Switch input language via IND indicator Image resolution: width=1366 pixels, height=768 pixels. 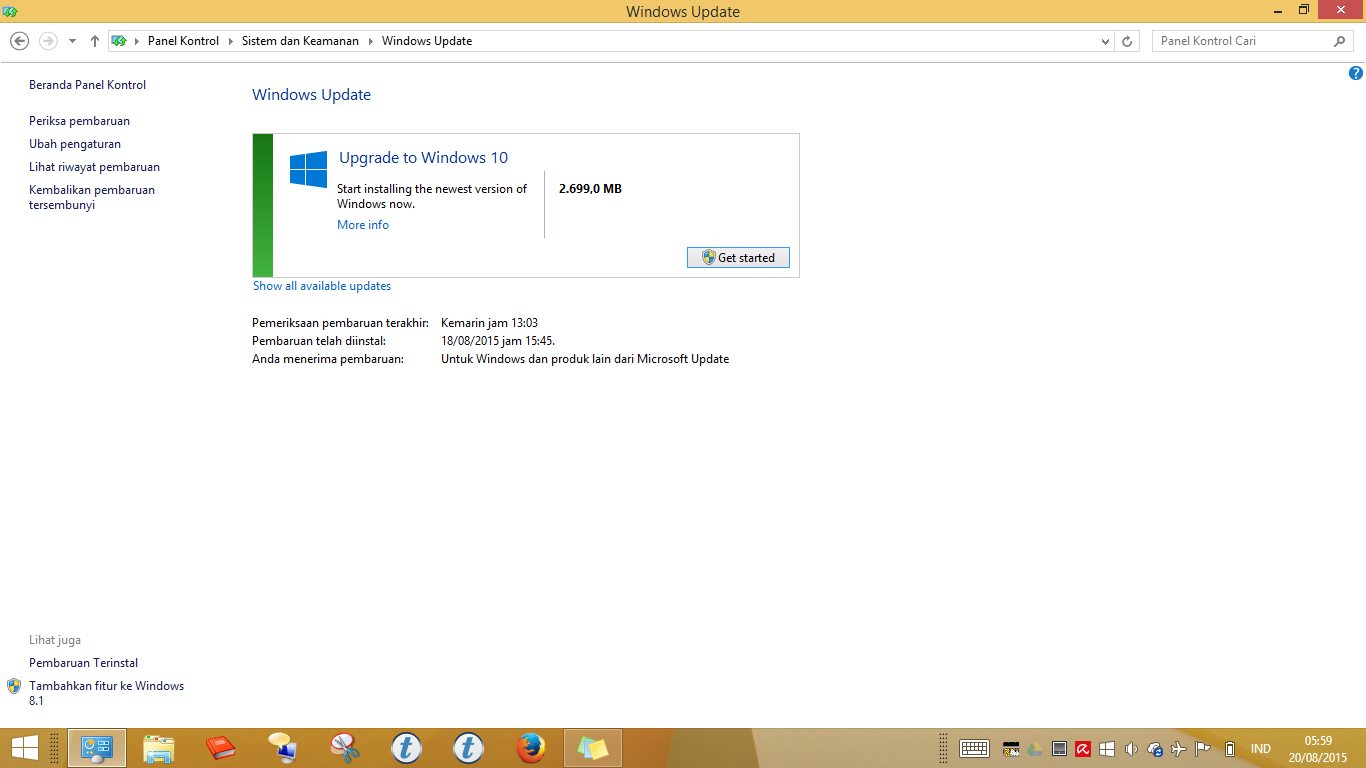pos(1260,749)
